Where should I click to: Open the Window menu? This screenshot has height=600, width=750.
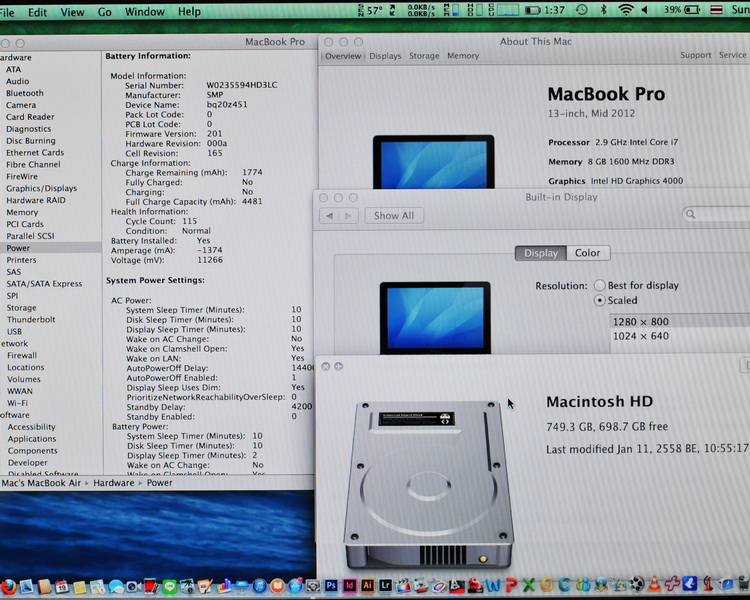click(x=144, y=11)
